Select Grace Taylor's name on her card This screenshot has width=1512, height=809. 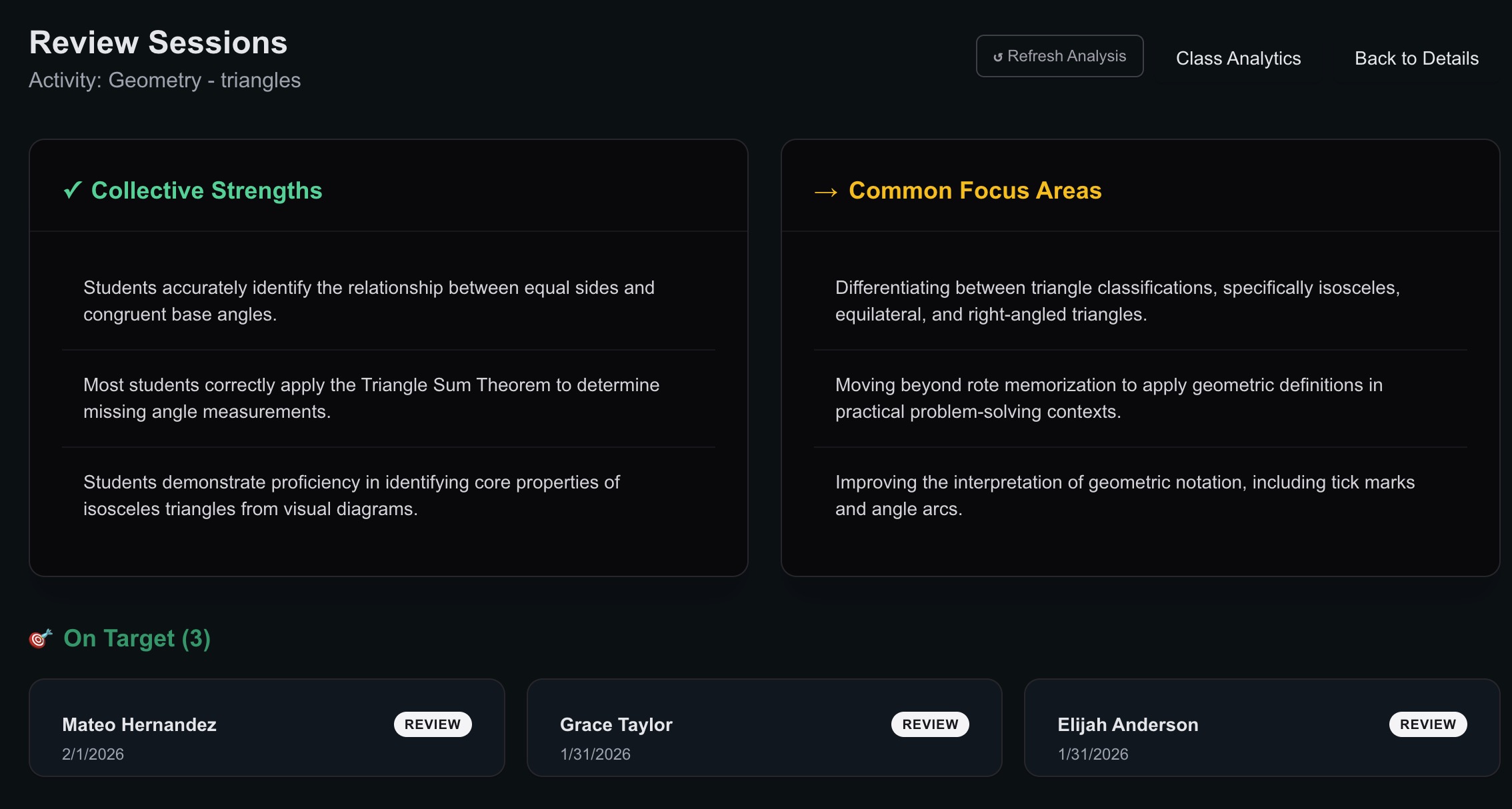tap(616, 724)
